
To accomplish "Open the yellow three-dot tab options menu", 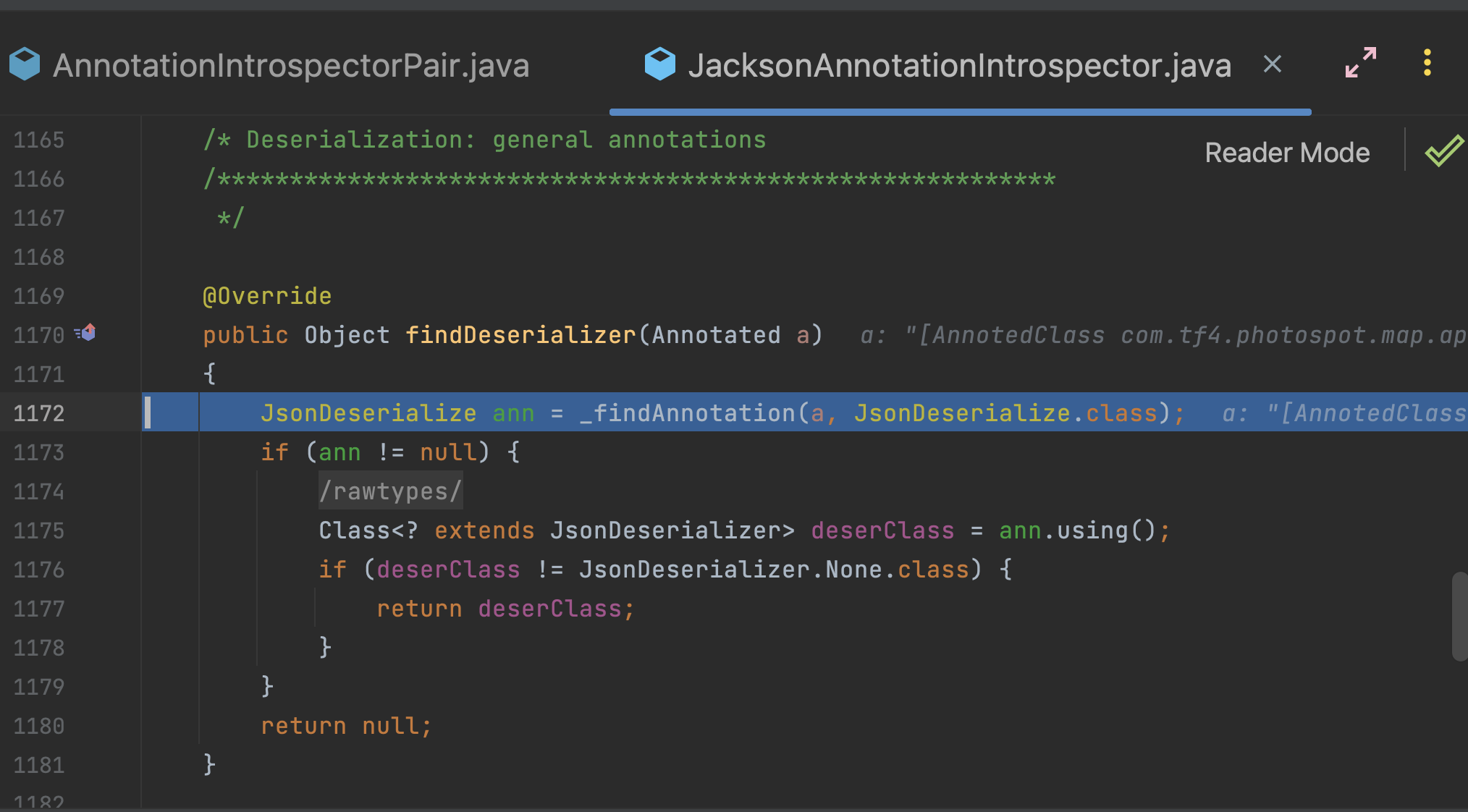I will click(1427, 64).
